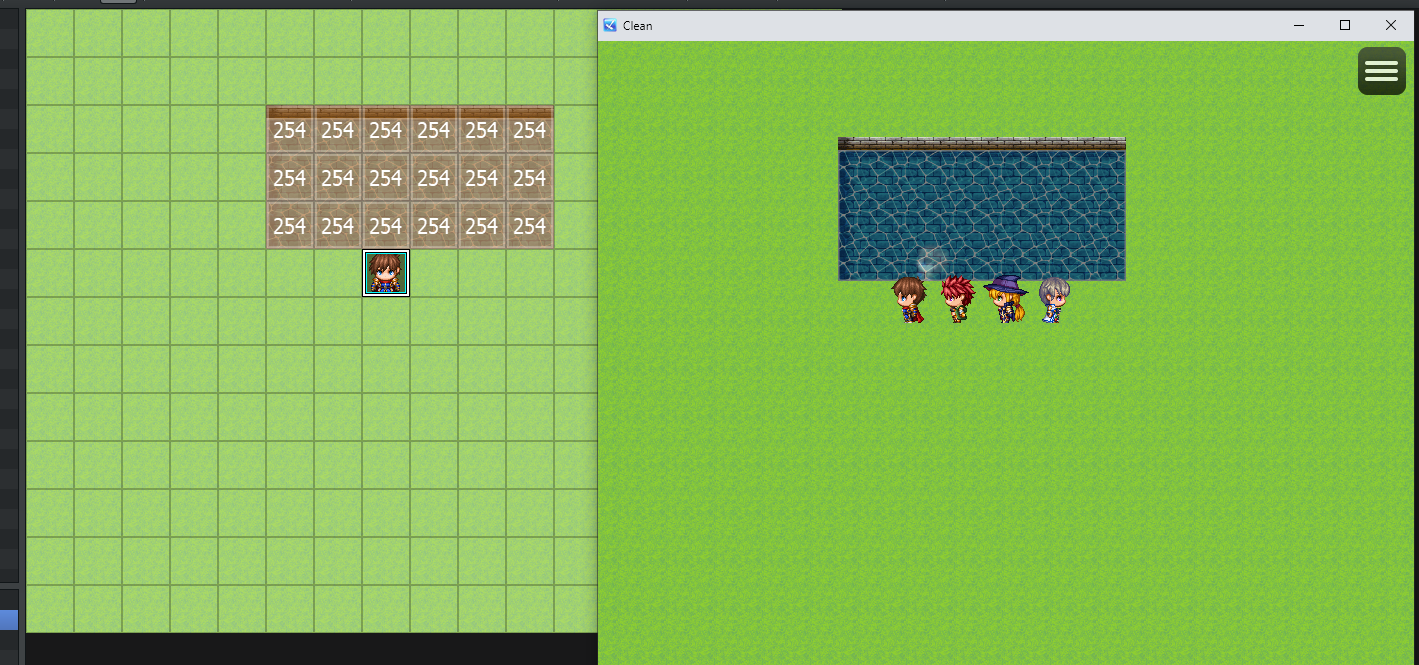Select the bottom-right 254 region tile
1419x665 pixels.
click(x=530, y=226)
